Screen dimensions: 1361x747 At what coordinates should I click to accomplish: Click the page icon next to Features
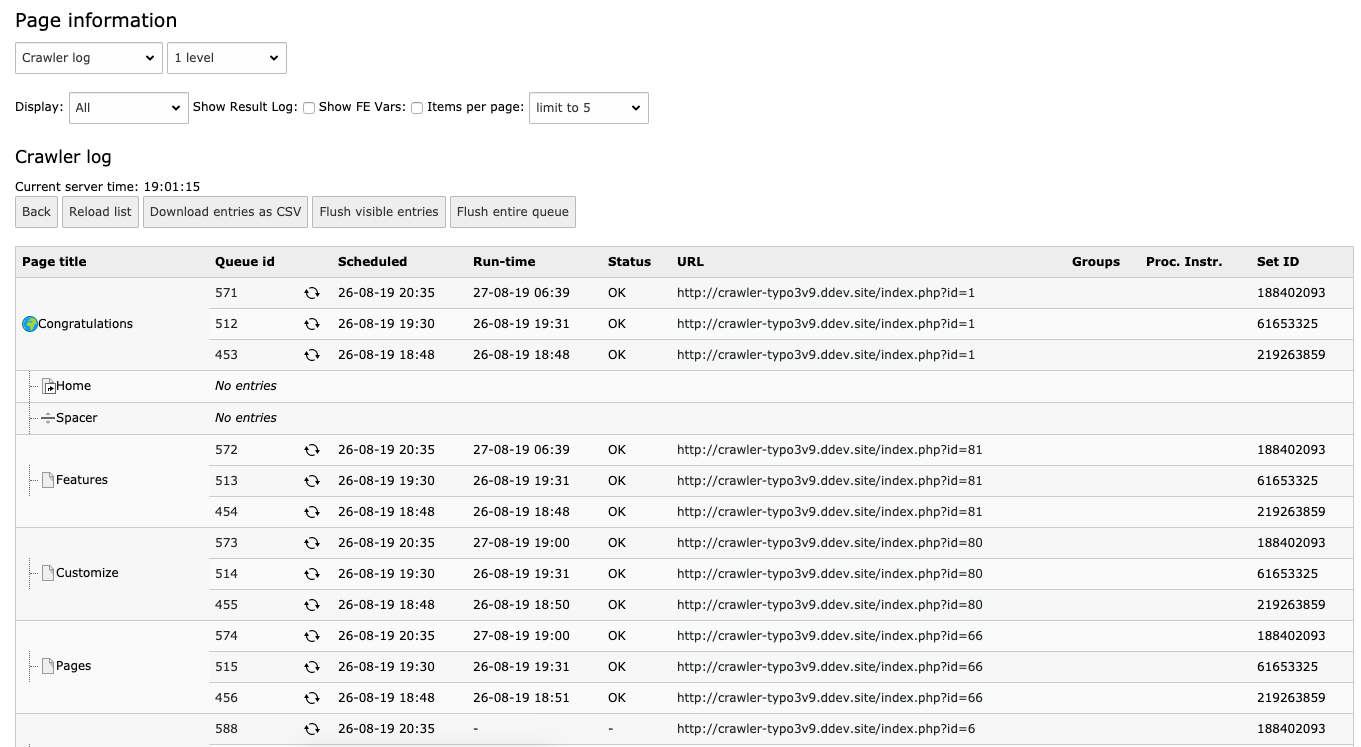(48, 480)
